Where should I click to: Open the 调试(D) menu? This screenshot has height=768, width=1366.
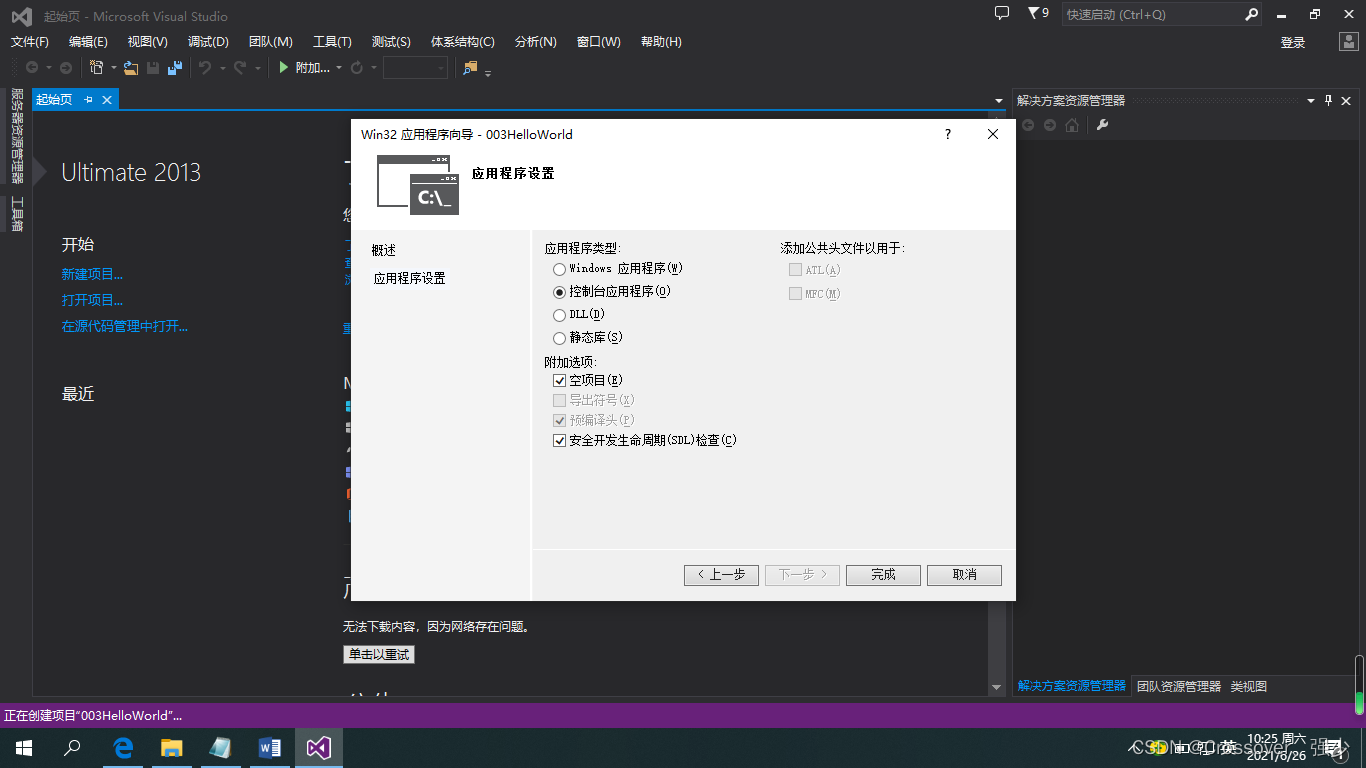tap(208, 42)
